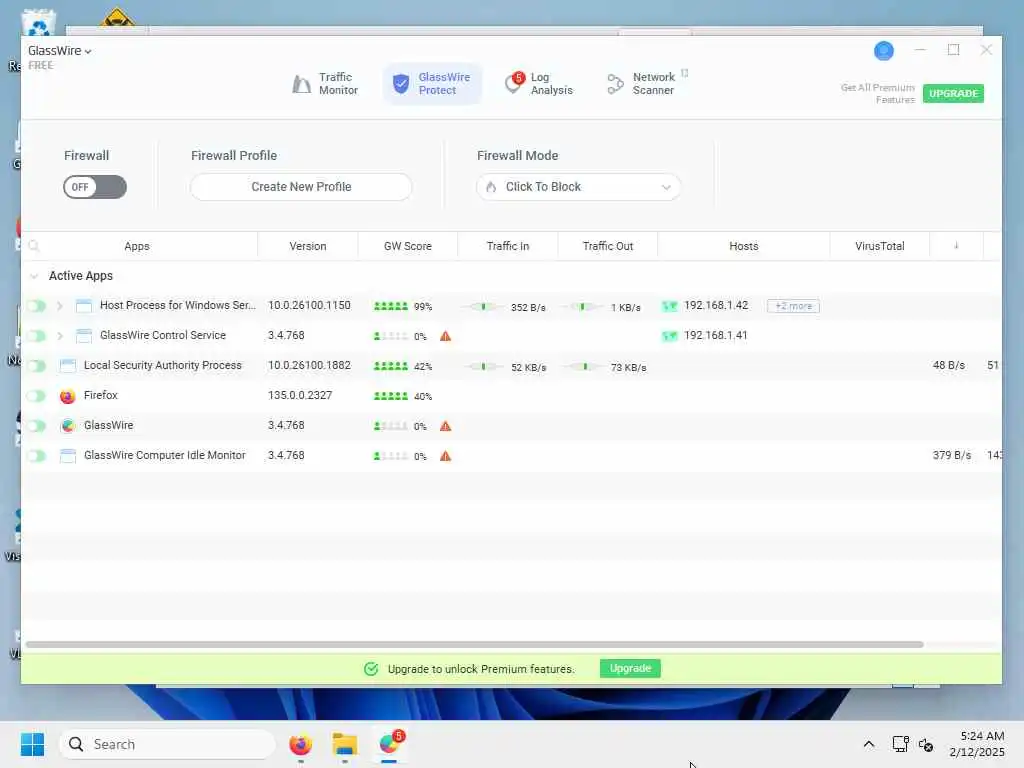Expand GlassWire Control Service row

click(60, 336)
